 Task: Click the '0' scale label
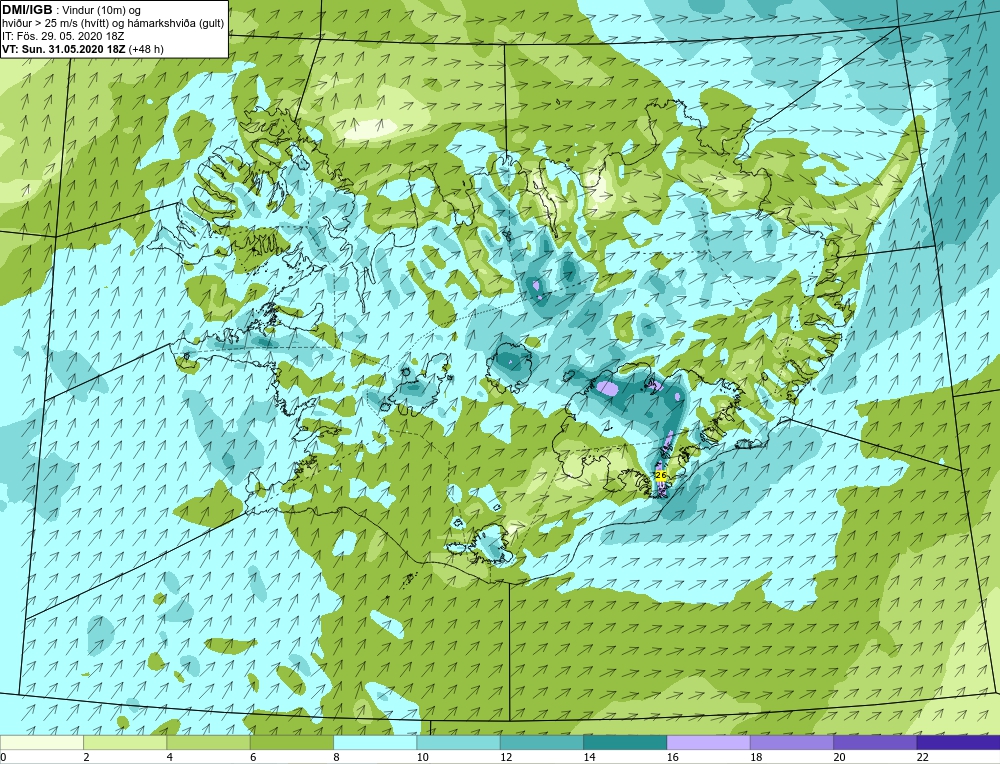point(3,757)
